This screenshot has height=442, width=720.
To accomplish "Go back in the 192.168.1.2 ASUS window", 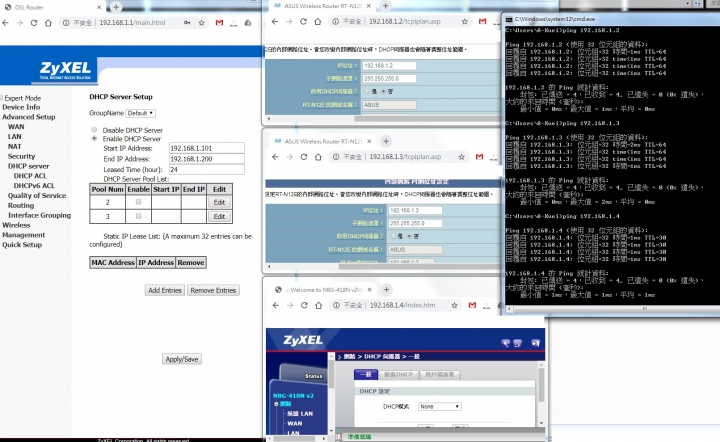I will coord(275,22).
